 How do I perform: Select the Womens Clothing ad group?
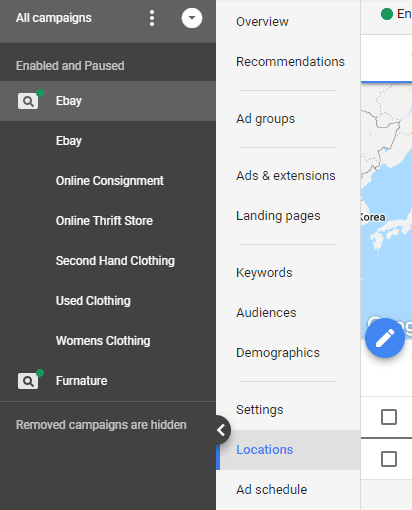(x=103, y=341)
